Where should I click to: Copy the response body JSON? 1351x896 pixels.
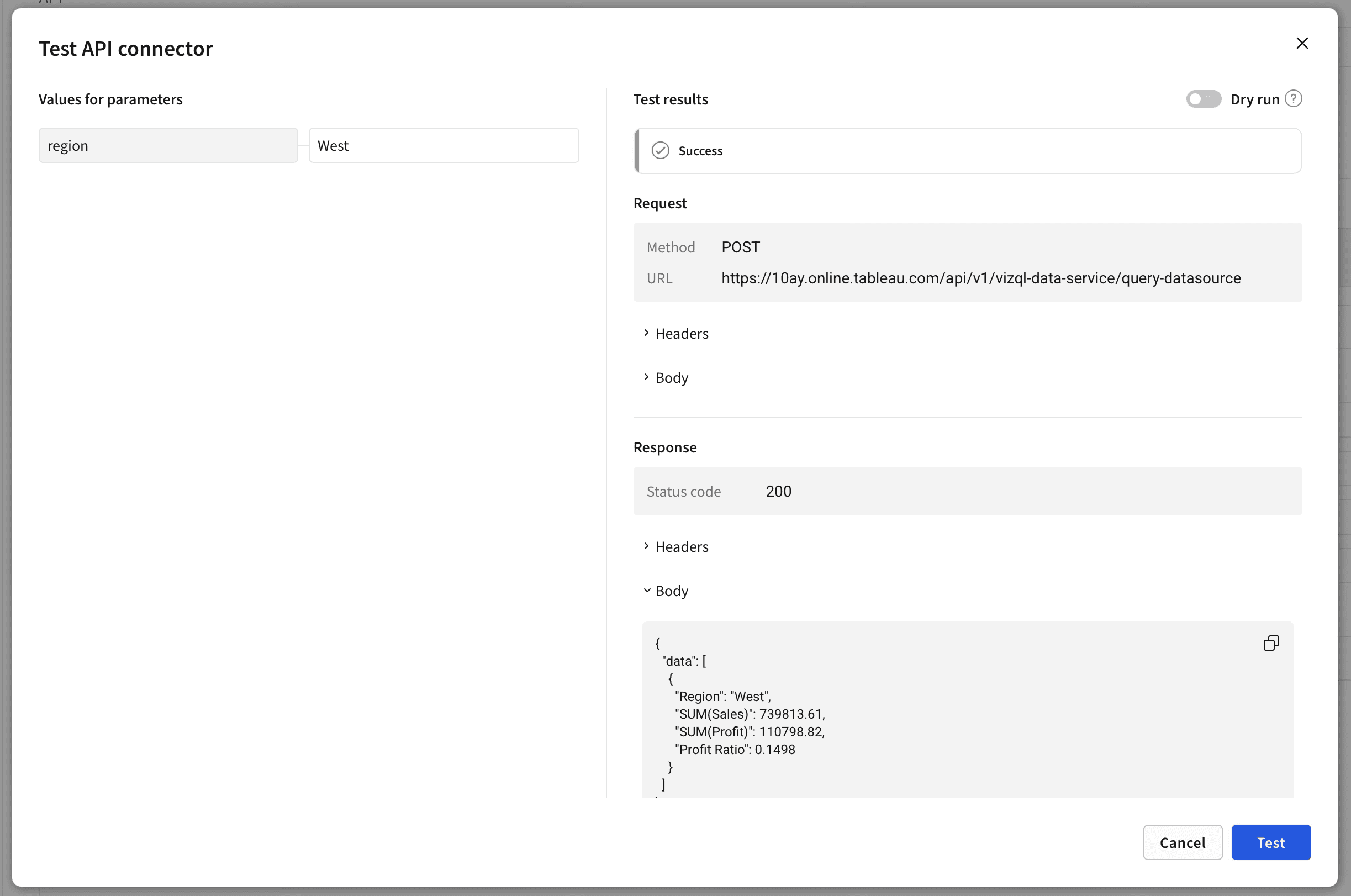point(1270,643)
